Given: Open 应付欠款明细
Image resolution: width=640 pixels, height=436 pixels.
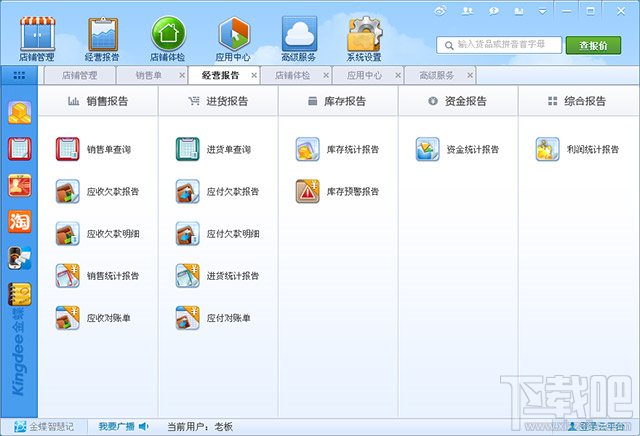Looking at the screenshot, I should [218, 234].
